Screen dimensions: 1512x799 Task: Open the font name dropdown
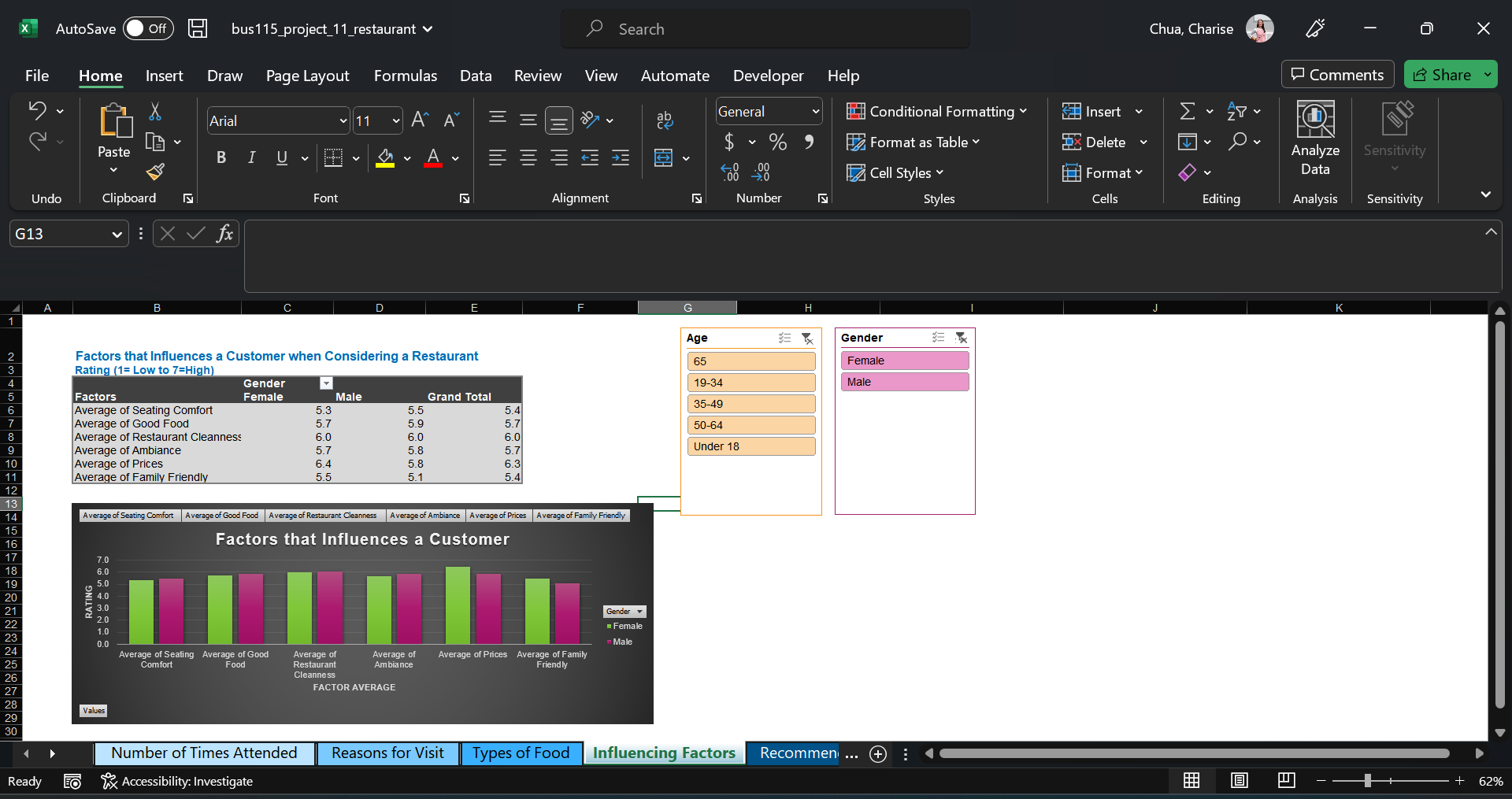coord(343,121)
